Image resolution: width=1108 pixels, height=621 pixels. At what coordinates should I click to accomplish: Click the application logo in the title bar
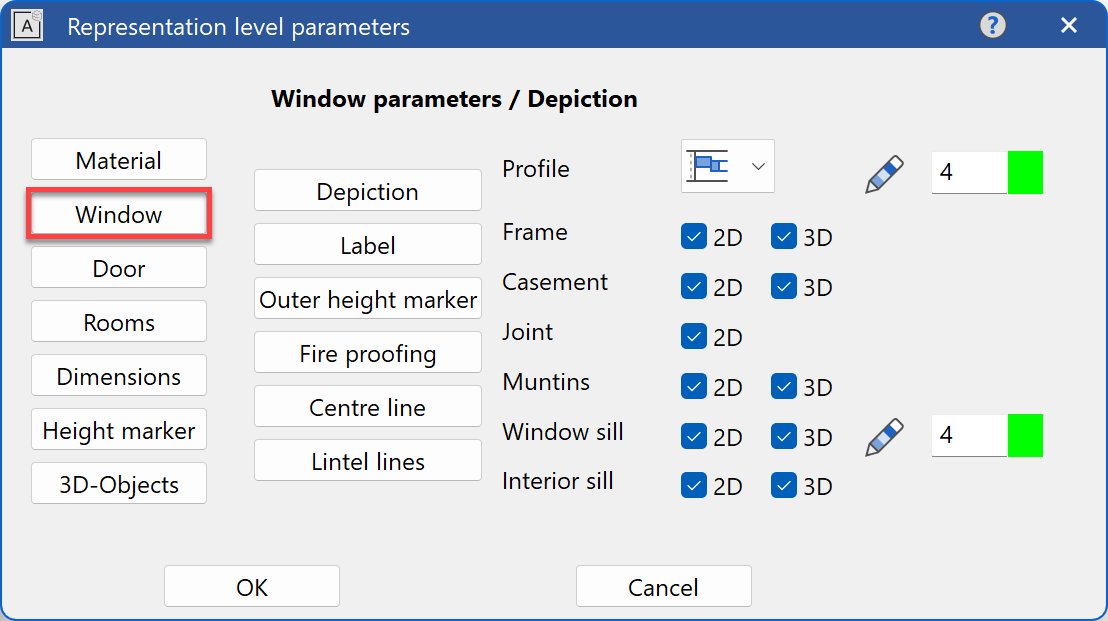pos(27,25)
